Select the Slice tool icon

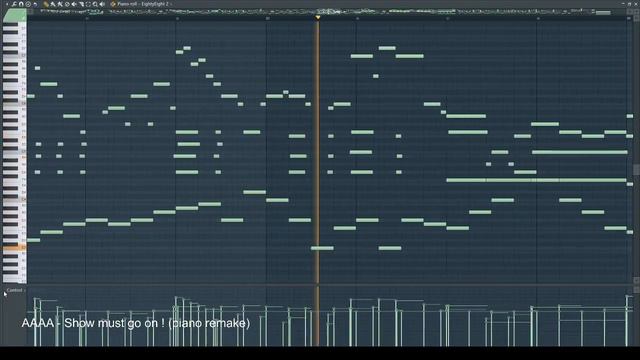coord(82,4)
